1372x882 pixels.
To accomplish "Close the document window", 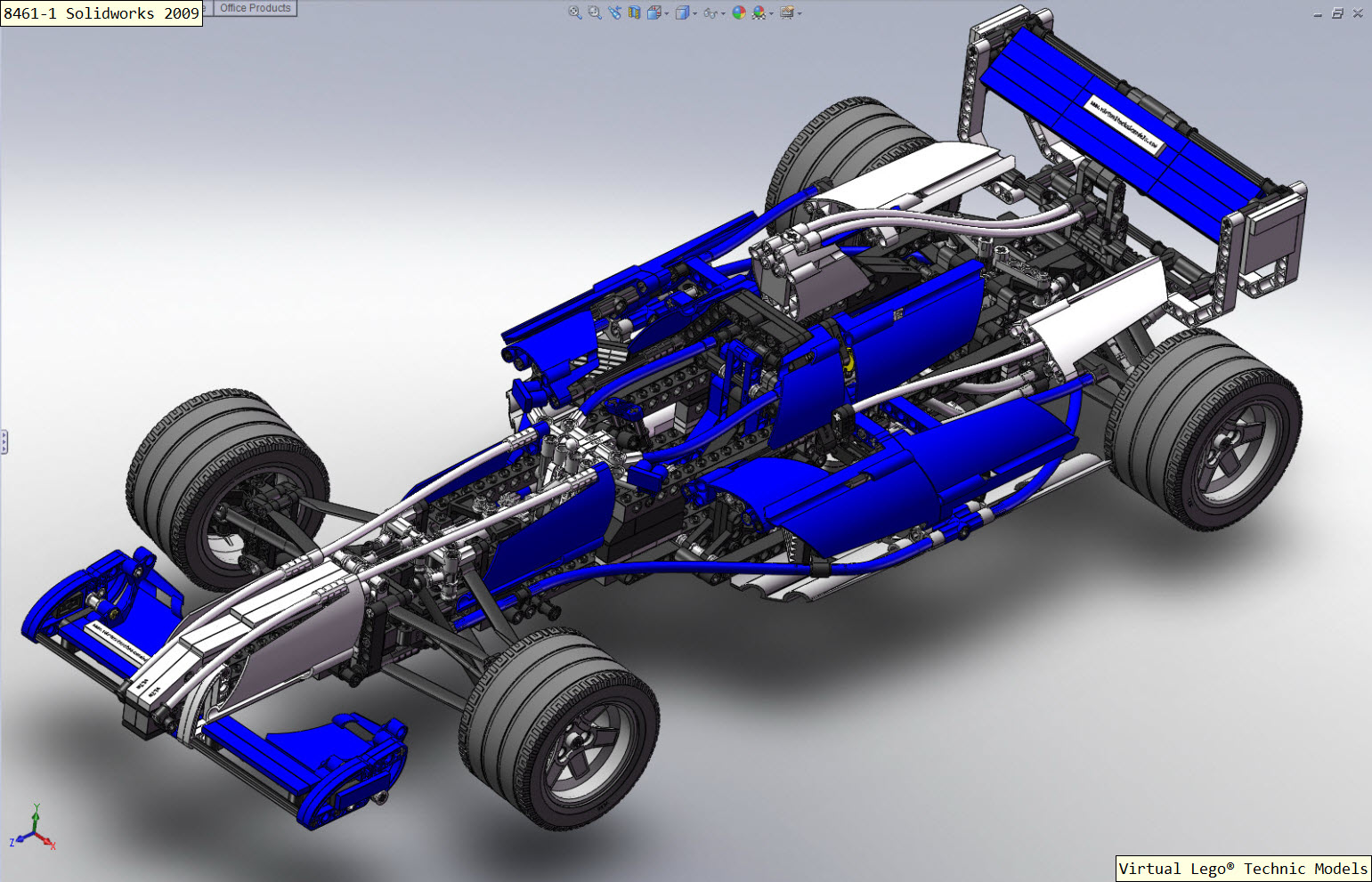I will [1358, 13].
